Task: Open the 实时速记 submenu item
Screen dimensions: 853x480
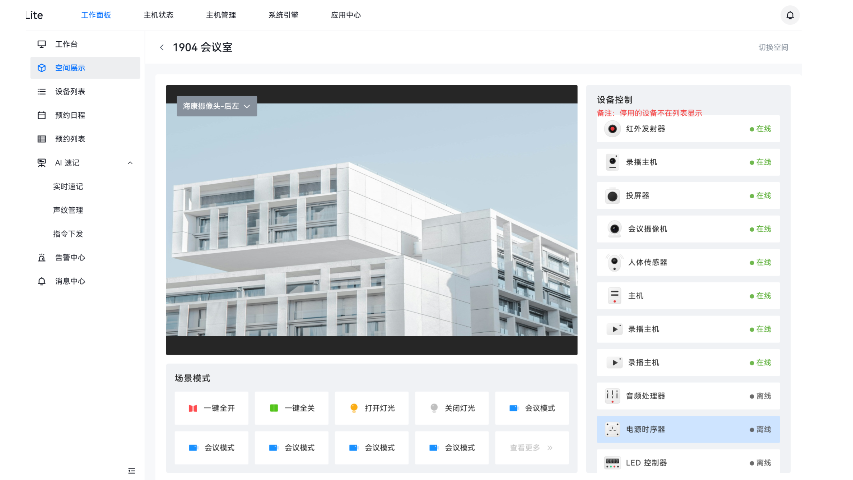Action: pyautogui.click(x=68, y=187)
